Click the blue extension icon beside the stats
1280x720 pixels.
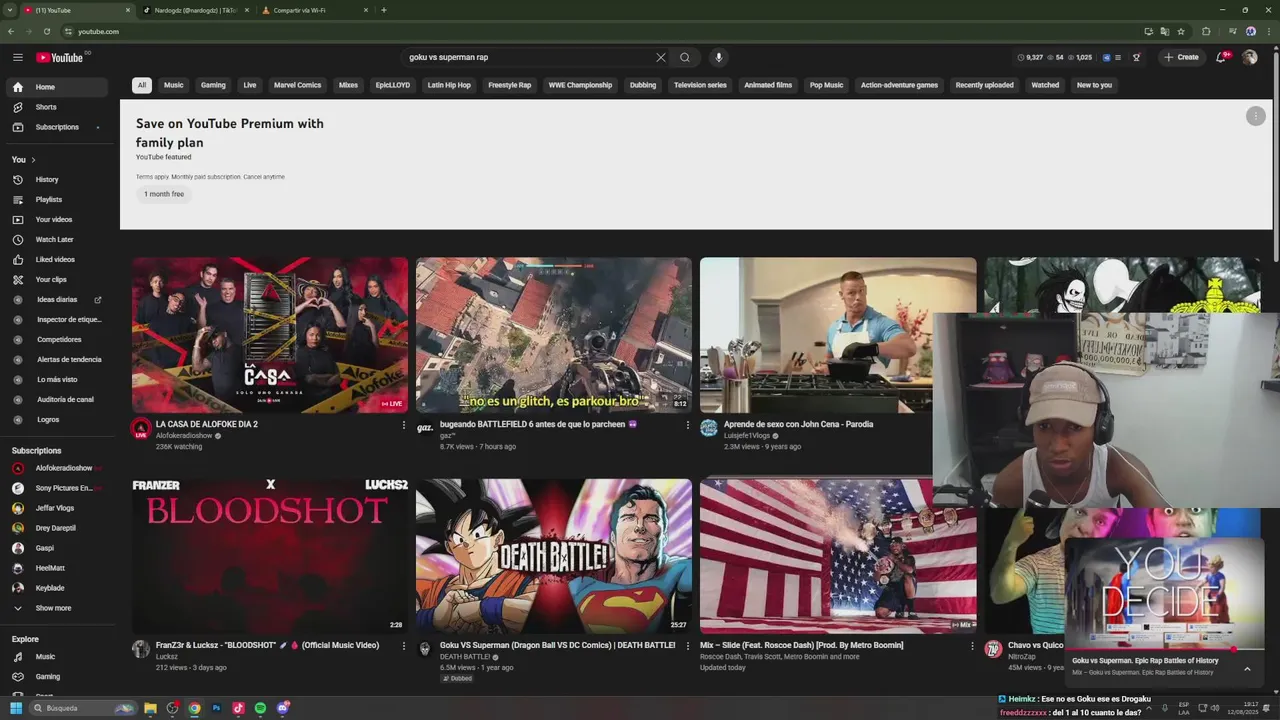tap(1106, 57)
